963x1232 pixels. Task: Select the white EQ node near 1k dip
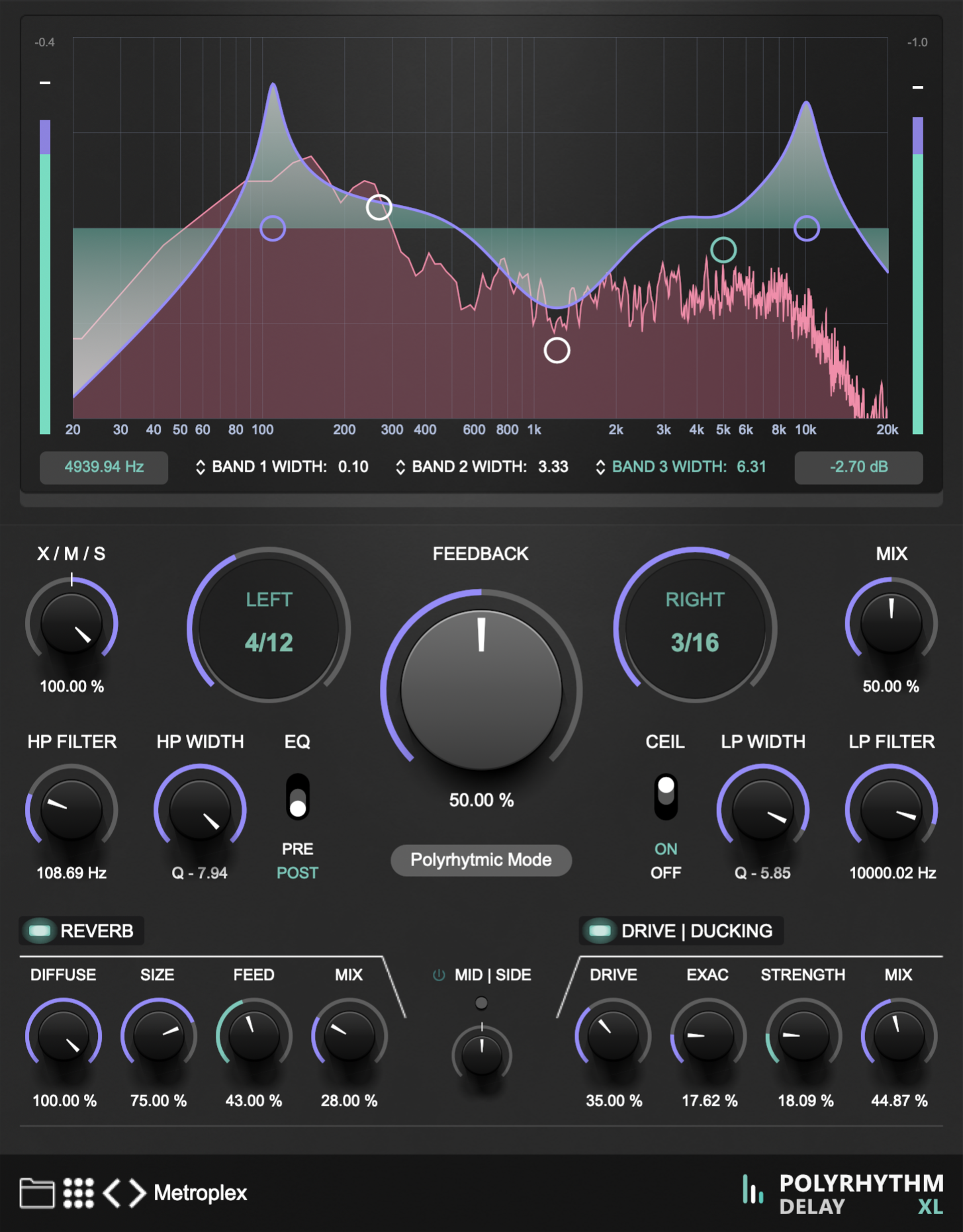point(557,351)
